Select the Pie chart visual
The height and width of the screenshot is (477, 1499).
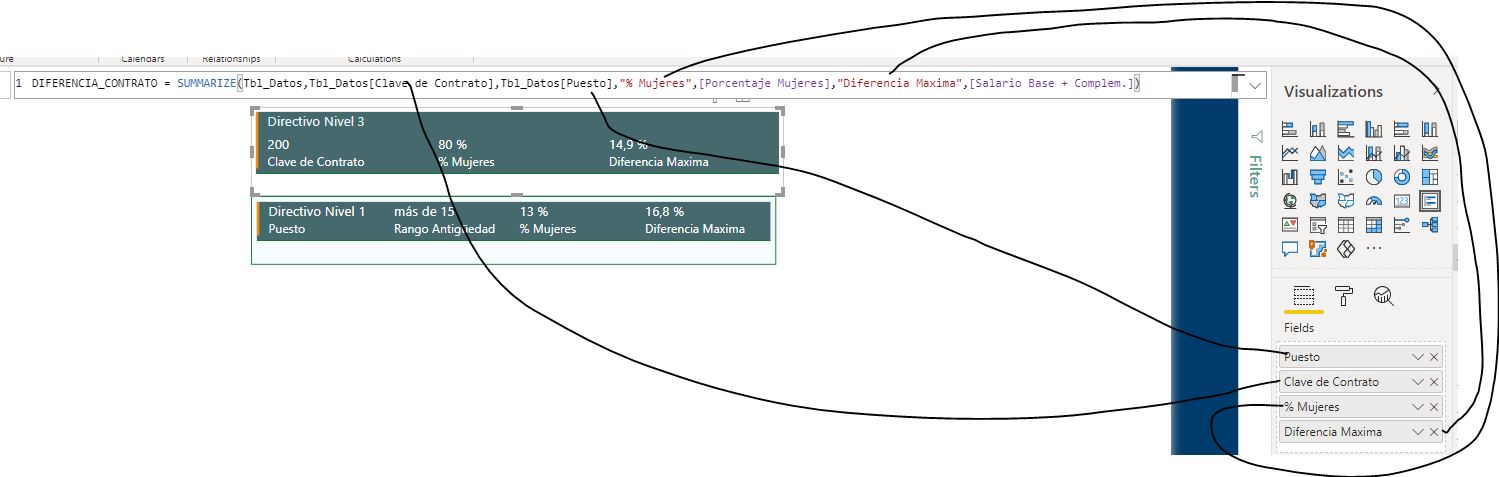(x=1374, y=177)
